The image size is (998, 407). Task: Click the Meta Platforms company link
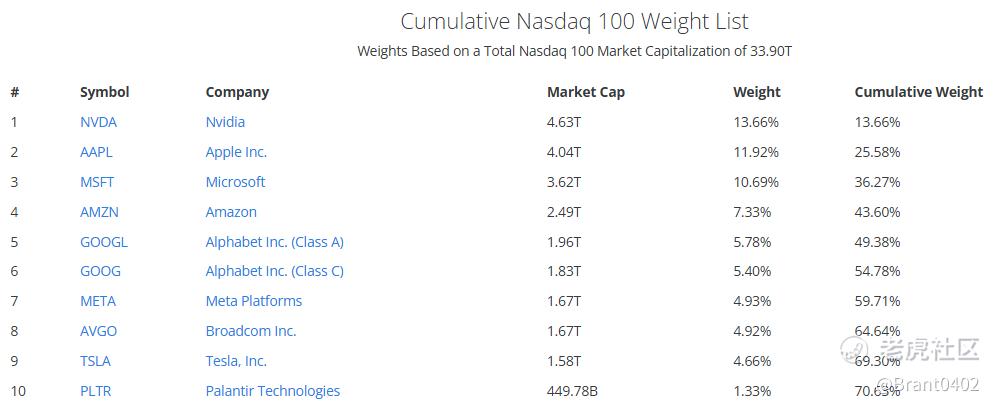click(254, 301)
